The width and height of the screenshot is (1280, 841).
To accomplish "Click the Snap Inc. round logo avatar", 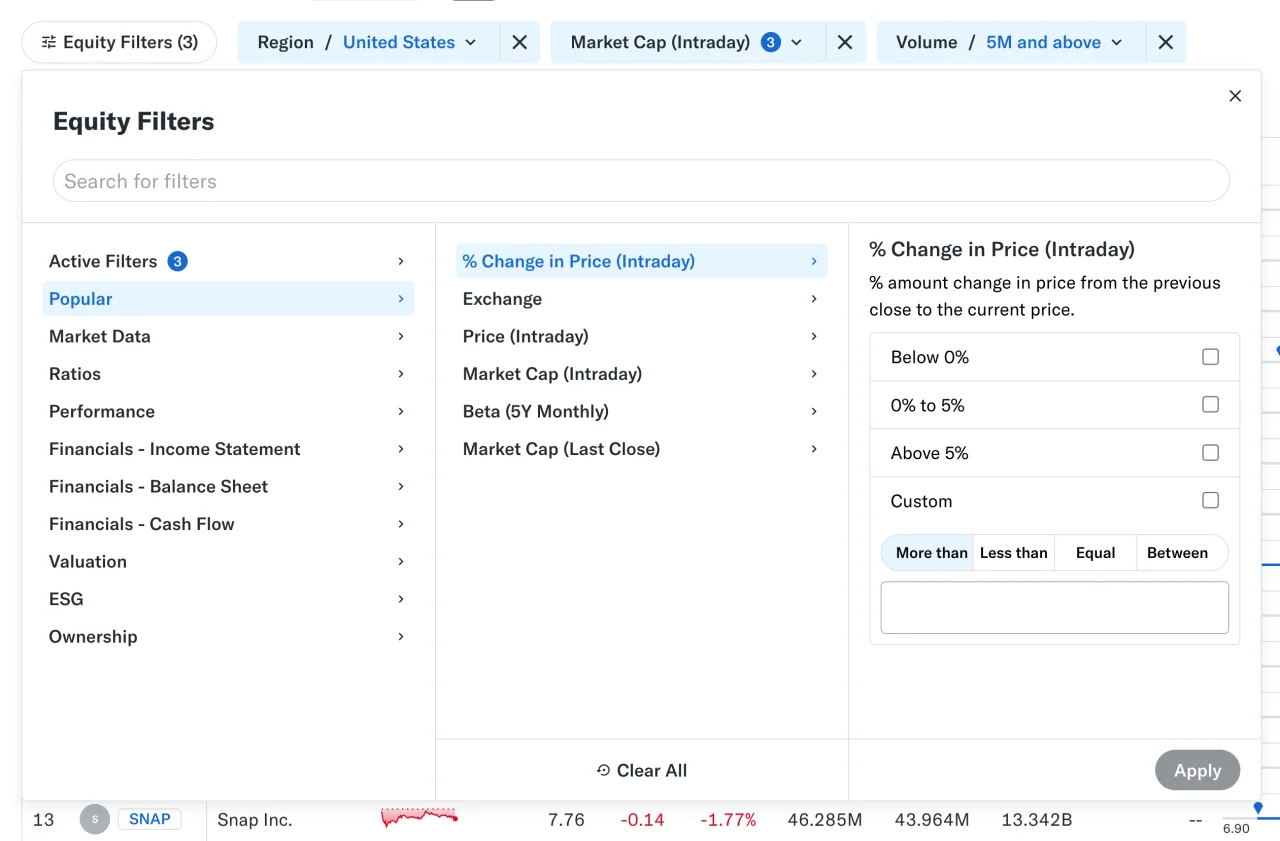I will [95, 819].
